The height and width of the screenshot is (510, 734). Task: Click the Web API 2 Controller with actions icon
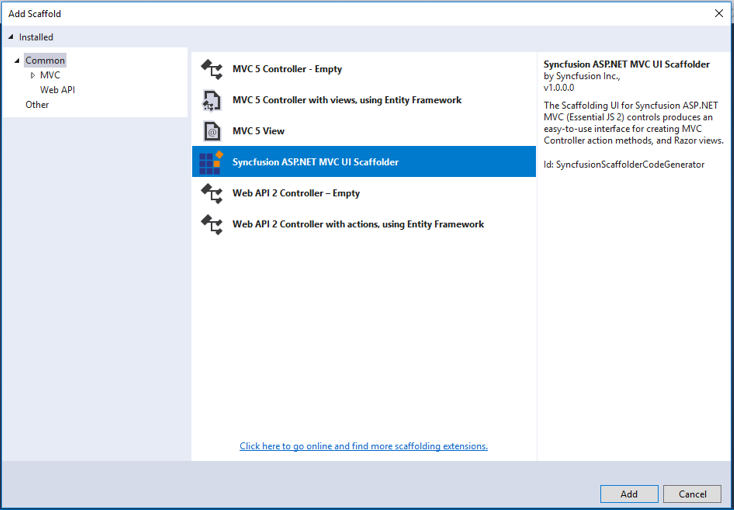212,224
